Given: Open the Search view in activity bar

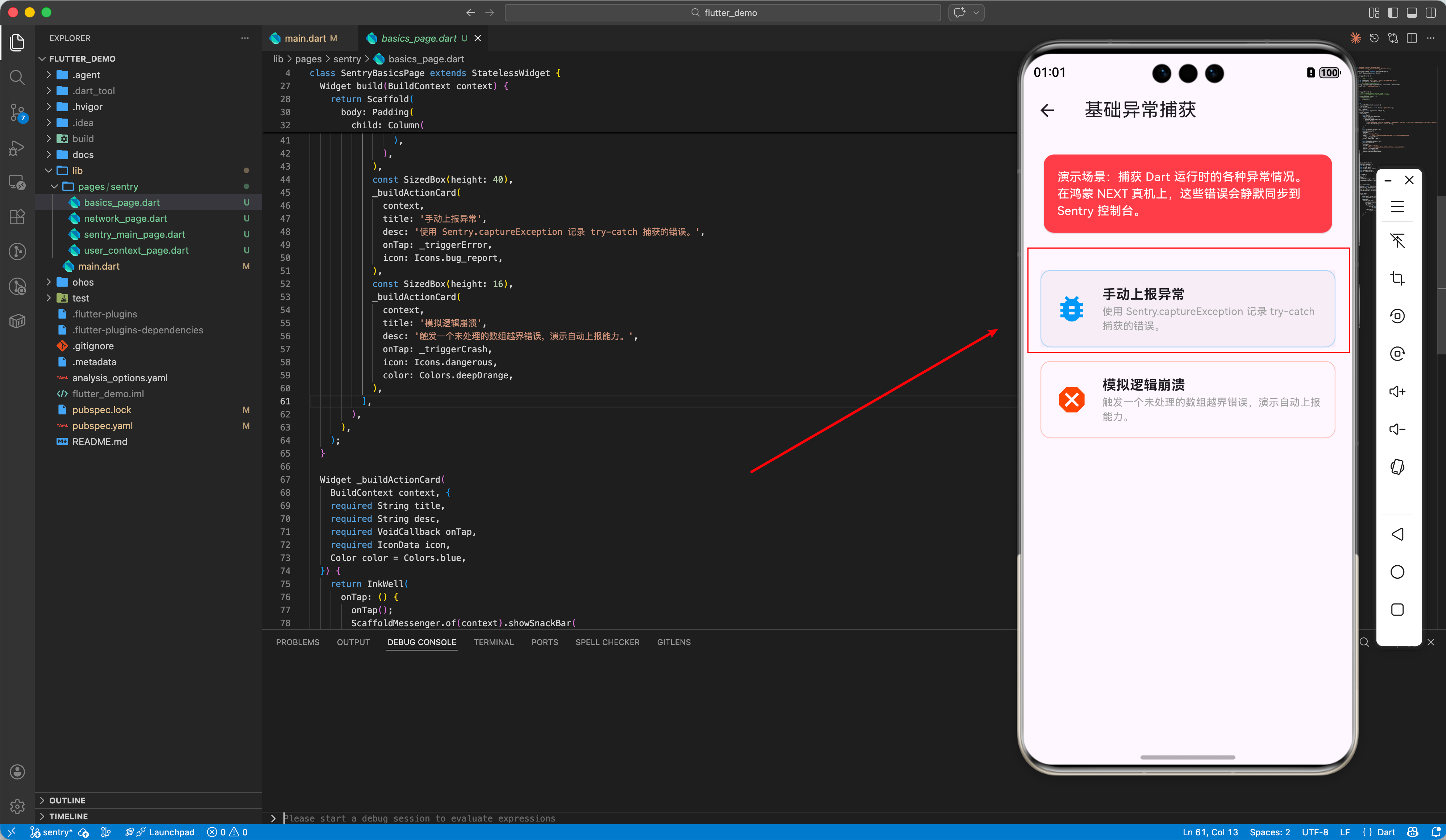Looking at the screenshot, I should (x=17, y=77).
